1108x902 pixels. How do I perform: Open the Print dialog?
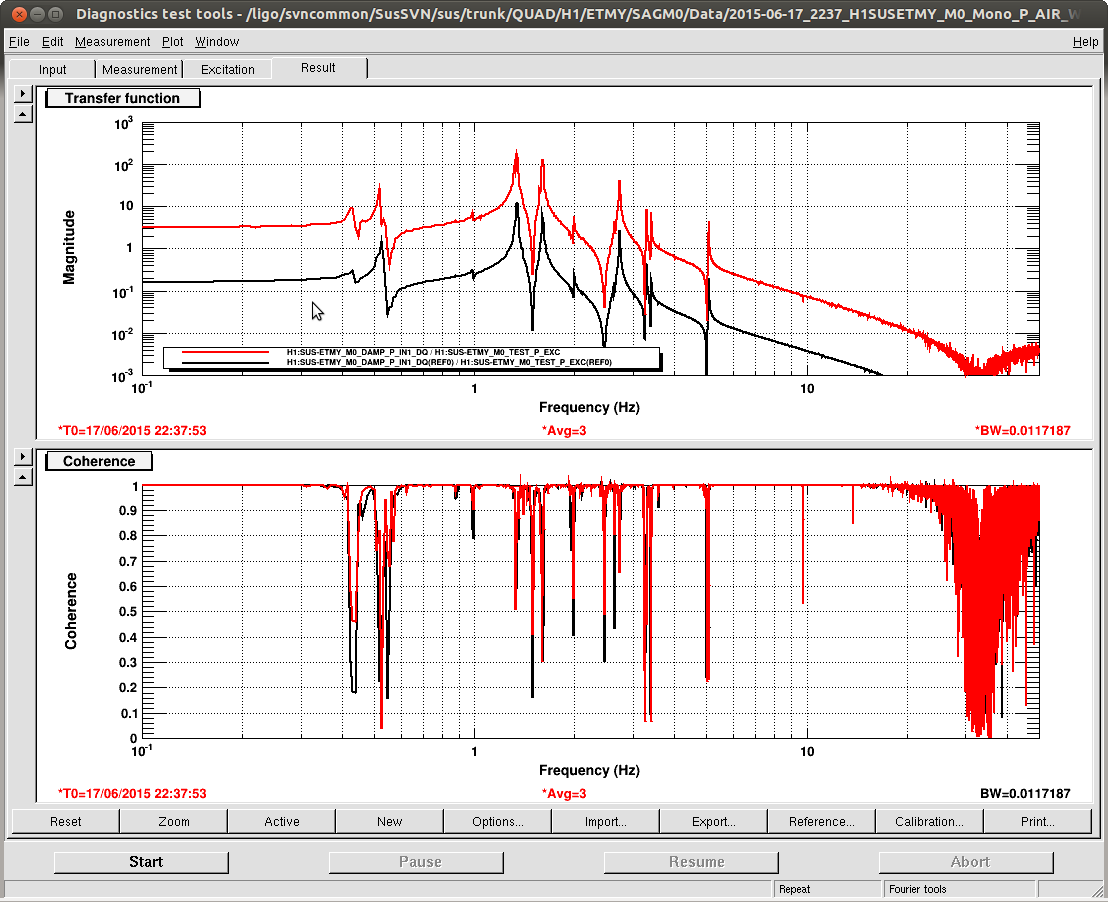point(1037,821)
